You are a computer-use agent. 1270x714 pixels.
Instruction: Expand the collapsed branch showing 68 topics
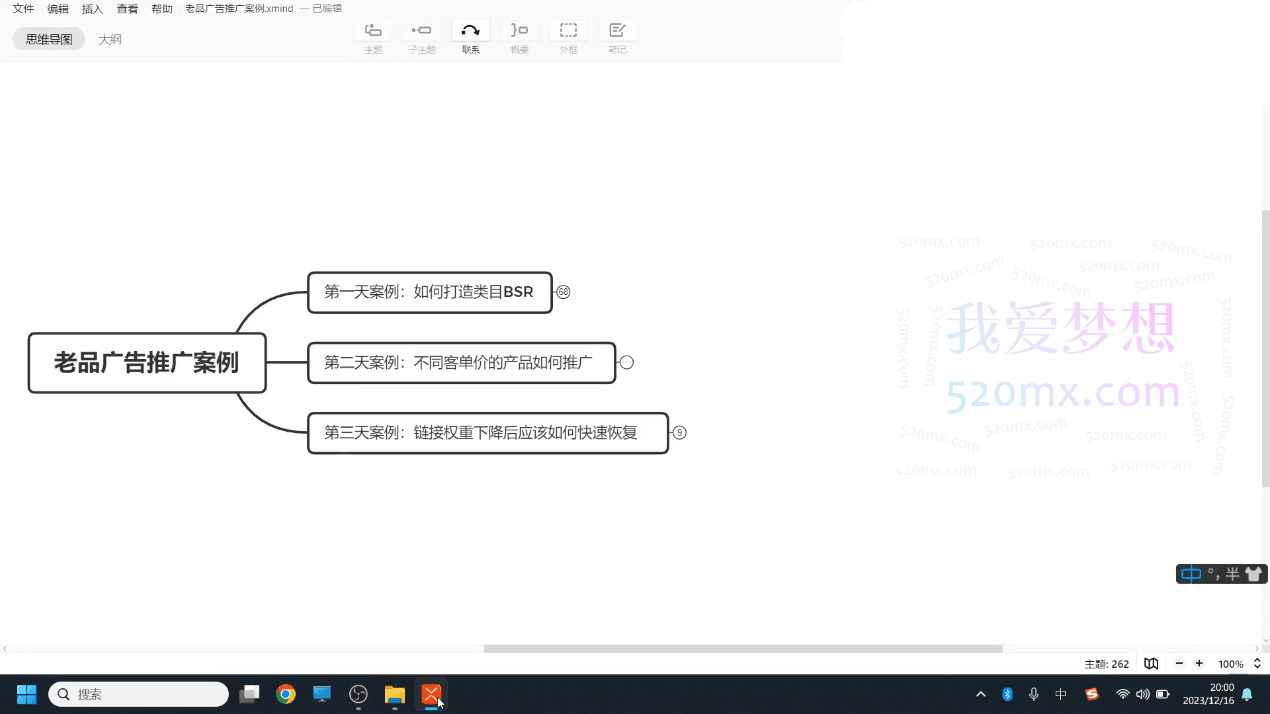coord(563,292)
